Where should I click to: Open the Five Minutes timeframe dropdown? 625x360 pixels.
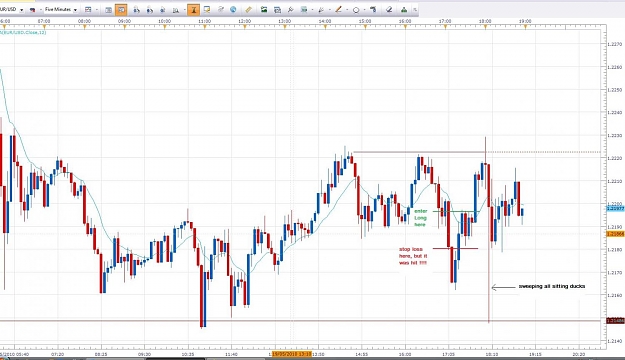click(x=75, y=10)
